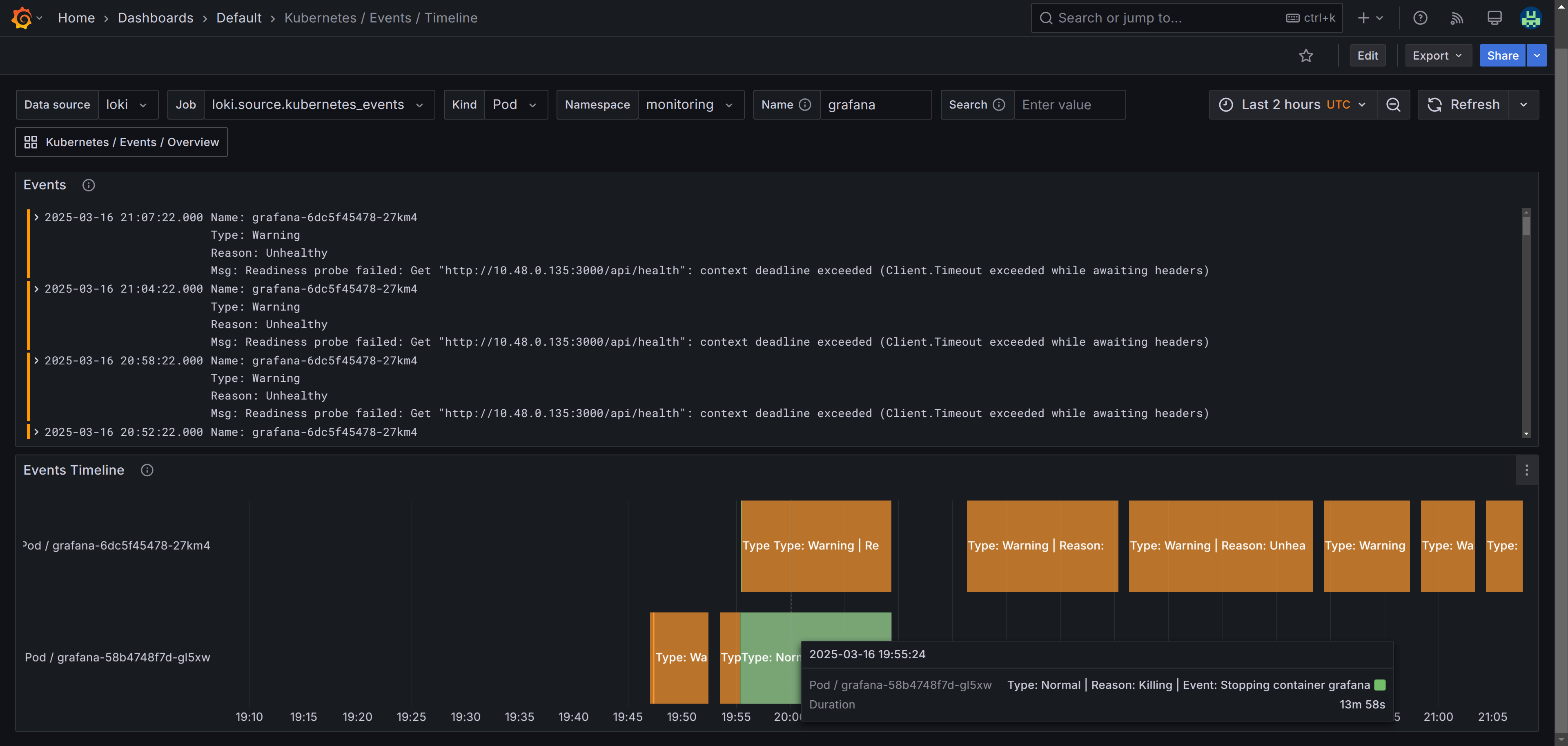Zoom out the time range with the magnifier
Viewport: 1568px width, 746px height.
point(1393,104)
